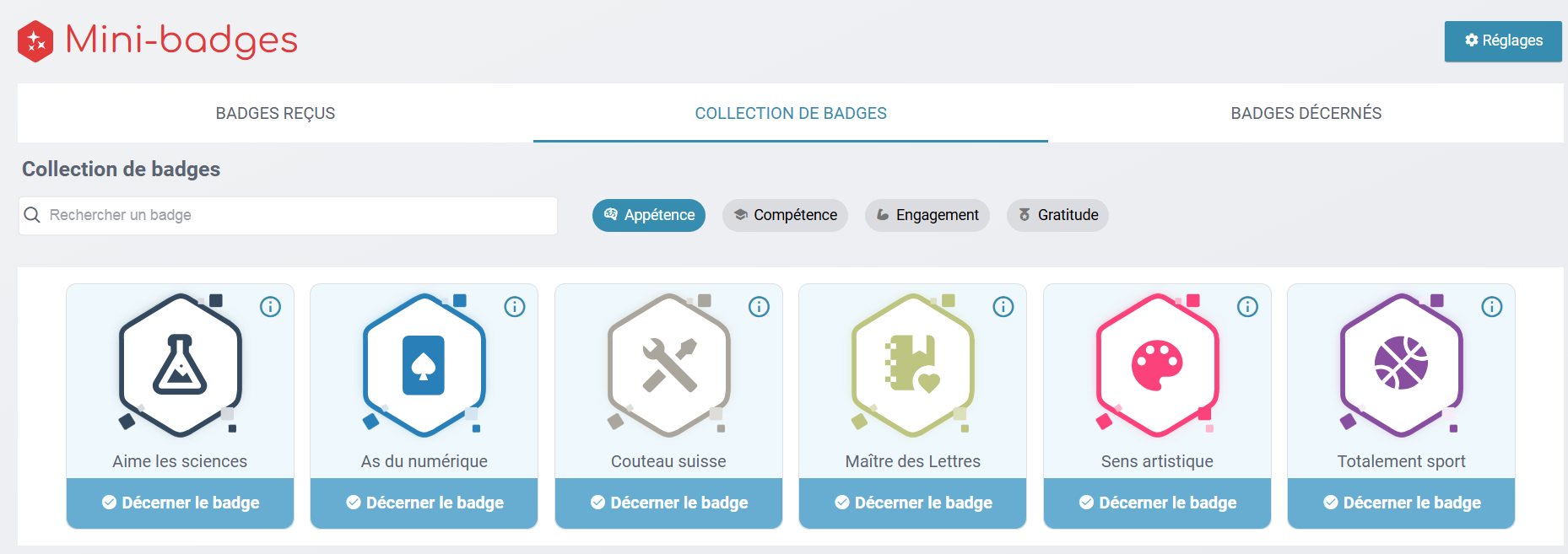The width and height of the screenshot is (1568, 554).
Task: Open the Badges décernés tab
Action: [x=1306, y=113]
